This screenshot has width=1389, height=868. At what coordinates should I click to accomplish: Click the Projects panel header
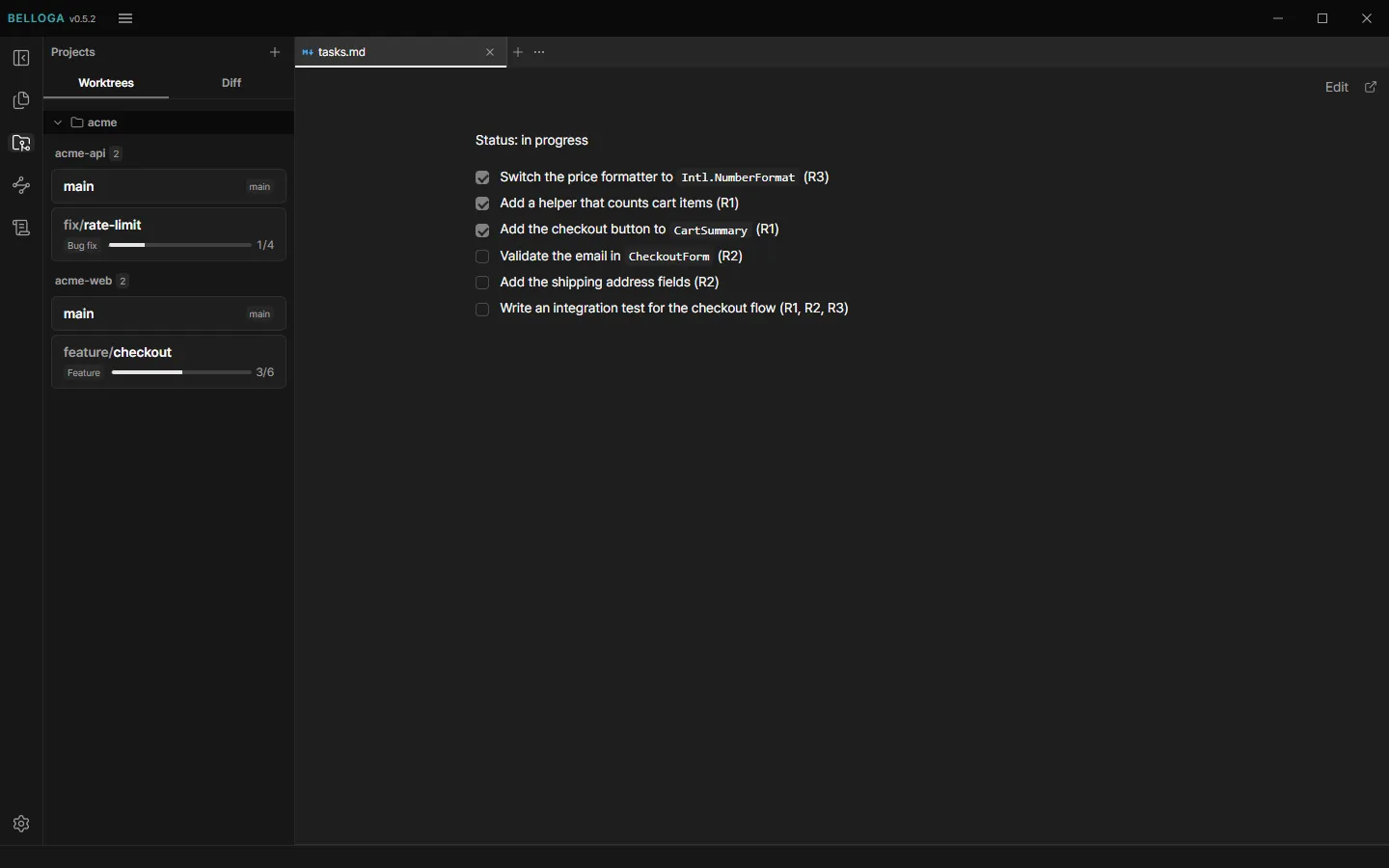[x=73, y=52]
